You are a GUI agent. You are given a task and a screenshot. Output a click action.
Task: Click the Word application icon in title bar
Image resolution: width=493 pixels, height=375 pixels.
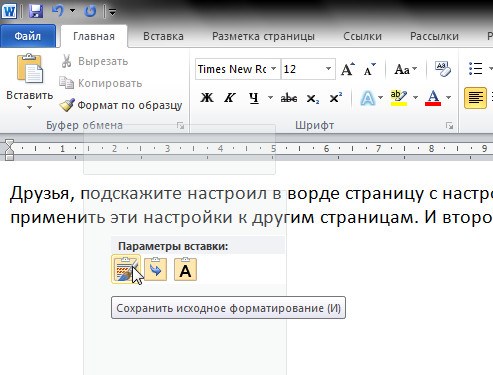click(x=9, y=12)
